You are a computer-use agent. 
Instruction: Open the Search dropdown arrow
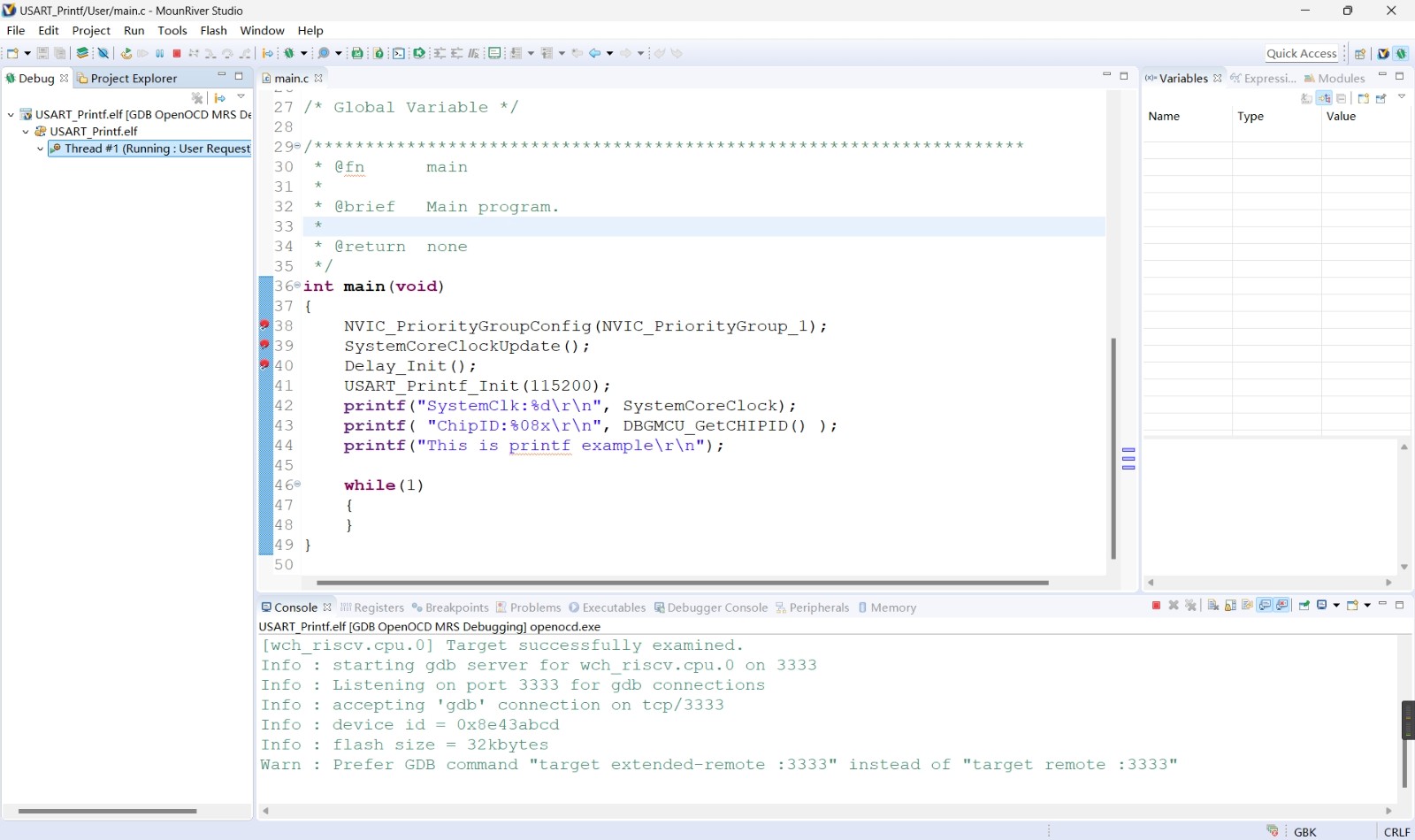339,53
